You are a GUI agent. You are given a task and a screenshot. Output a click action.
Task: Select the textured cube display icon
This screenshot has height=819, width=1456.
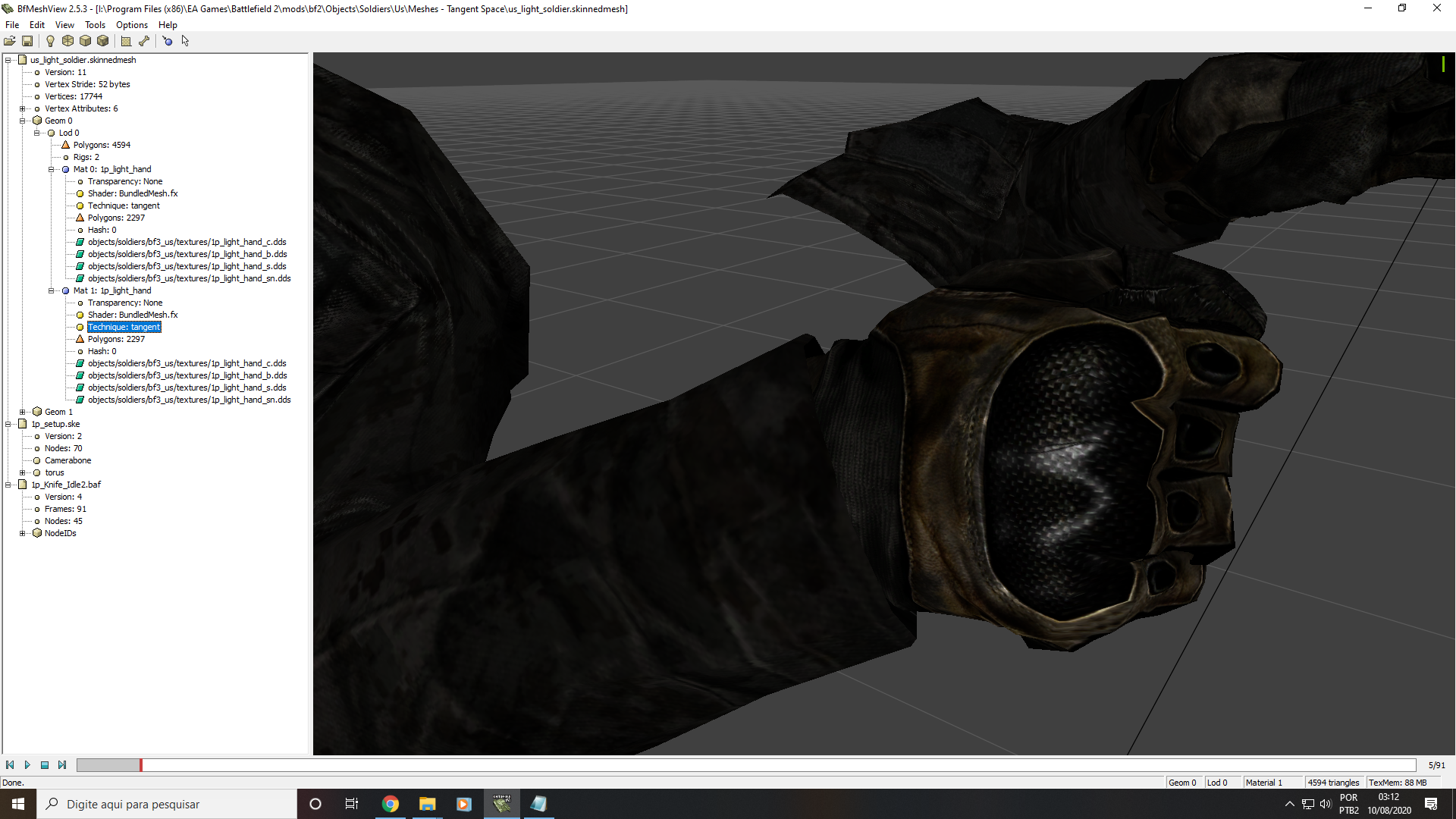(x=103, y=41)
